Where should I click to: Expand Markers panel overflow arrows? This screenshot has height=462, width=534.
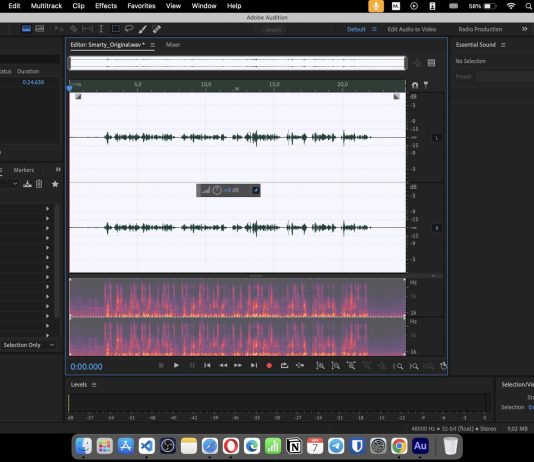point(58,170)
